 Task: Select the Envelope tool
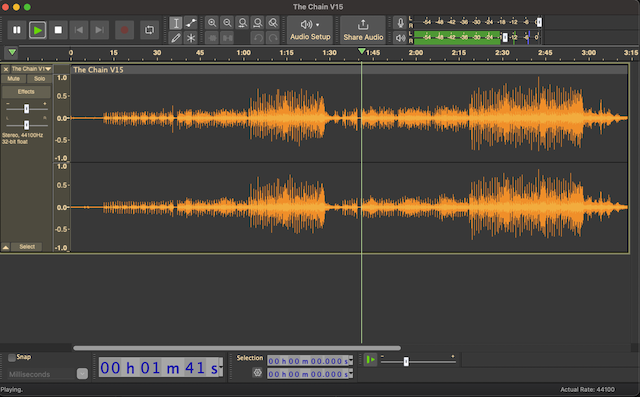click(x=191, y=23)
